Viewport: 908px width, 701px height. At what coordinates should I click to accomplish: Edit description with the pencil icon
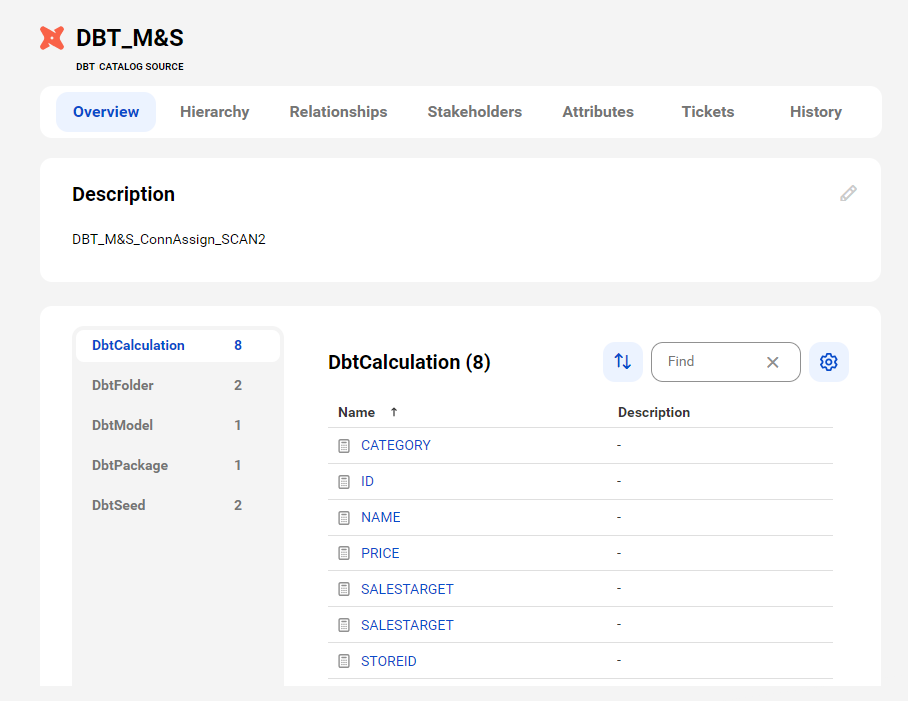pos(848,193)
